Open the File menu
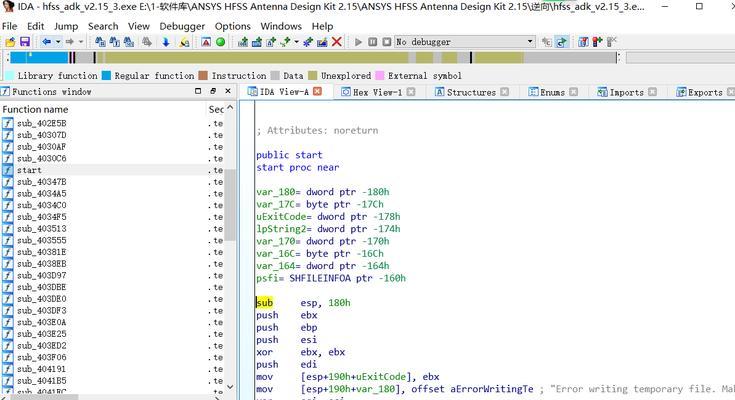Image resolution: width=735 pixels, height=400 pixels. [9, 26]
